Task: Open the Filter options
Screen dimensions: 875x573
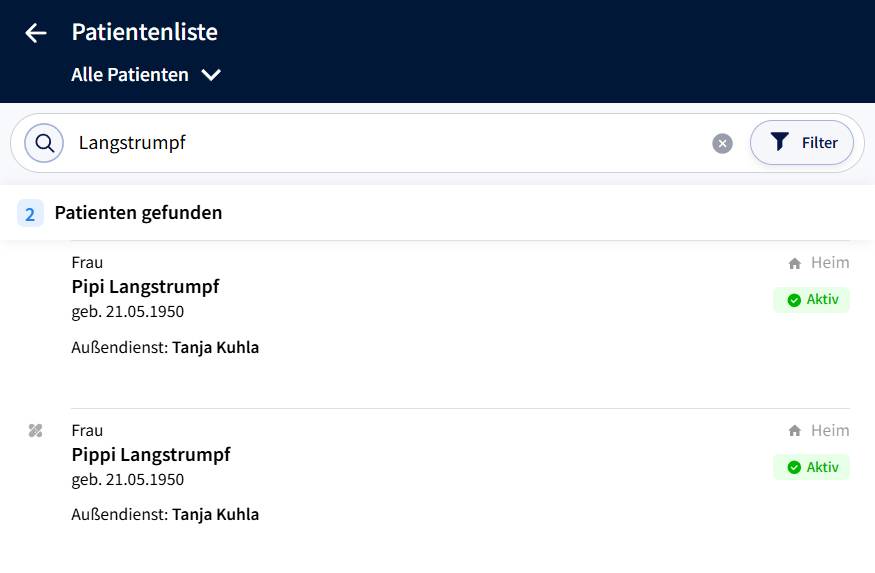Action: pyautogui.click(x=802, y=143)
